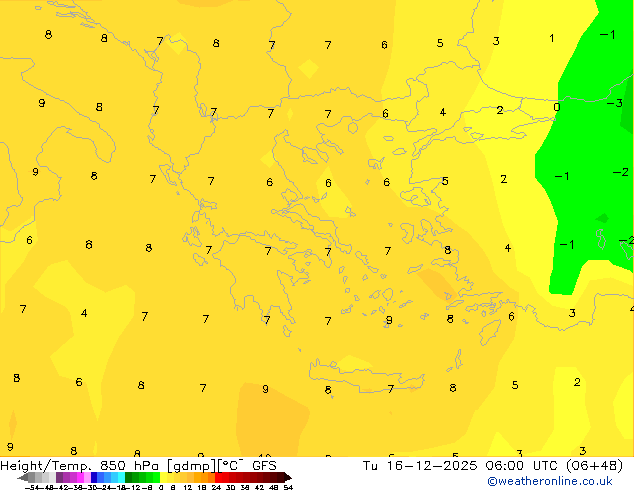Viewport: 634px width, 490px height.
Task: Click the 0 temperature value on the map
Action: (557, 107)
